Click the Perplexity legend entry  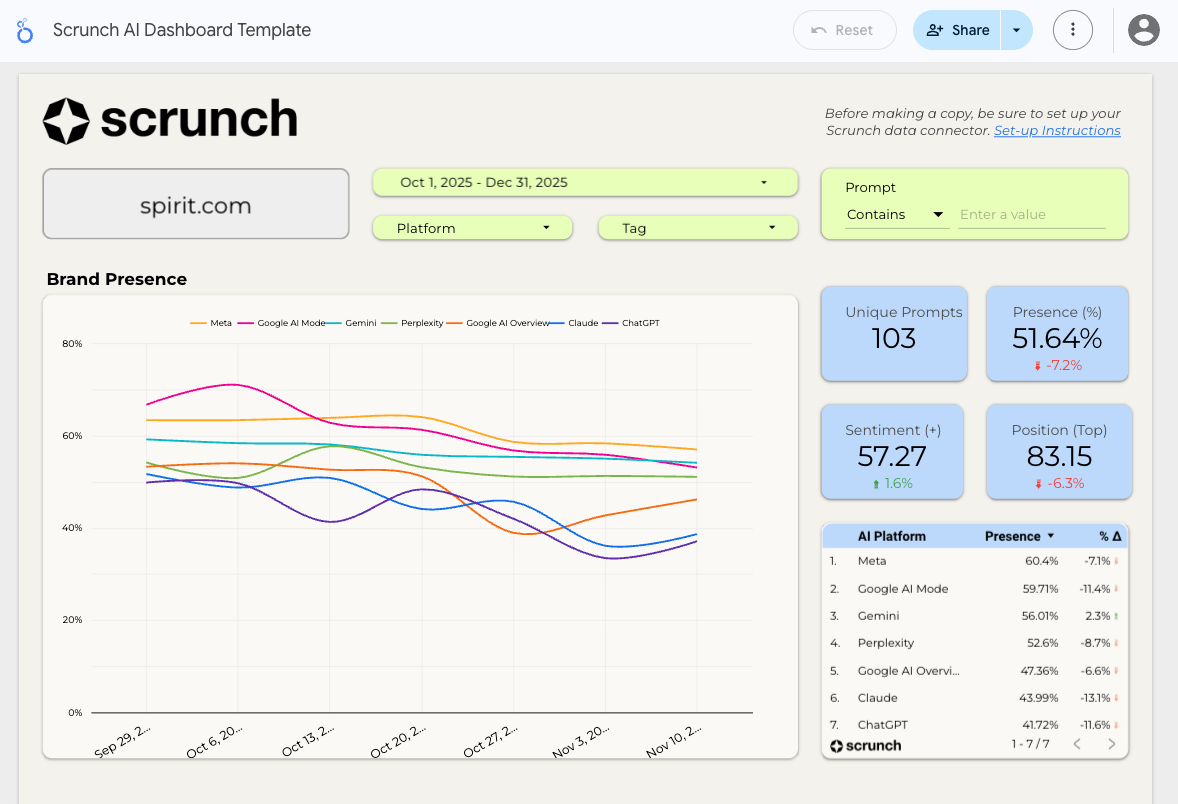click(x=412, y=323)
